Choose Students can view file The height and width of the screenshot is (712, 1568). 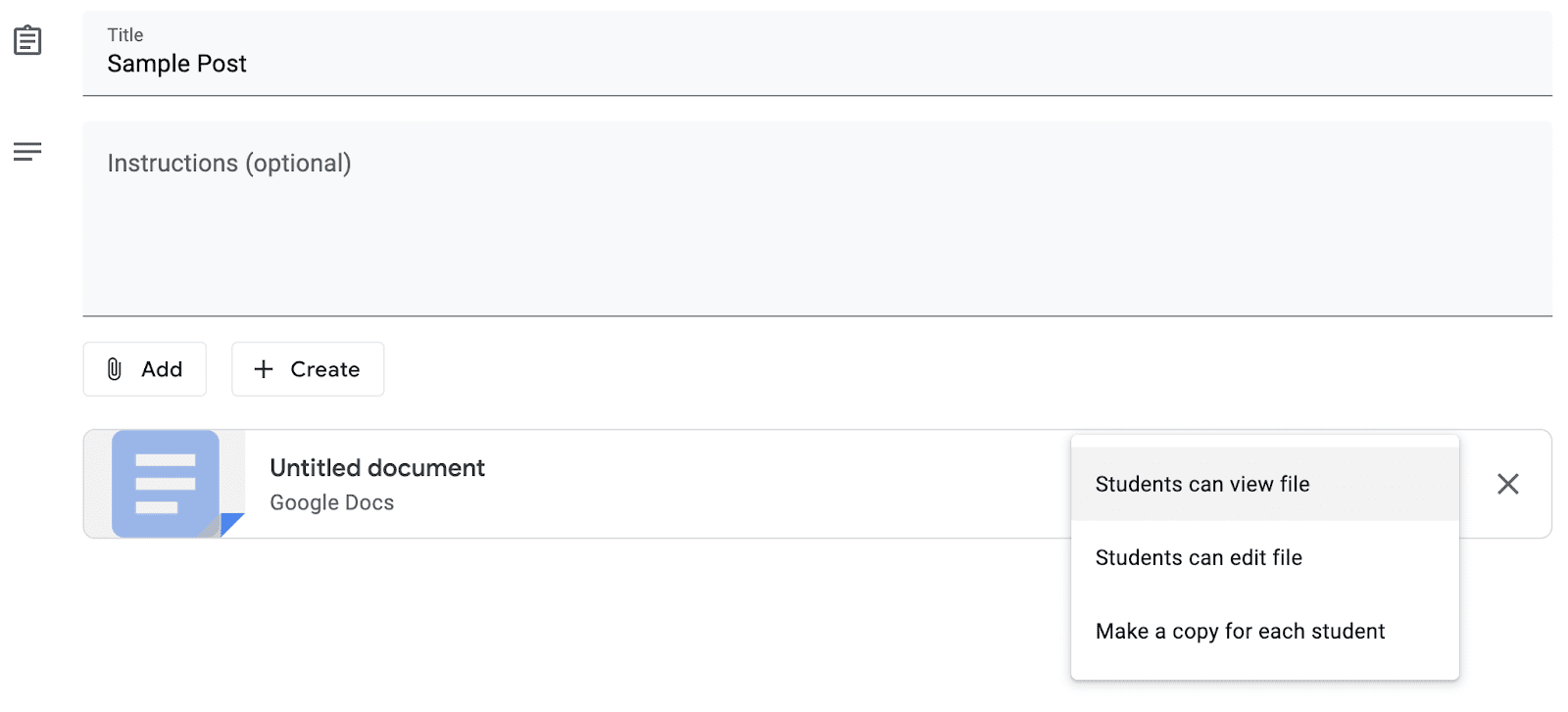tap(1265, 484)
